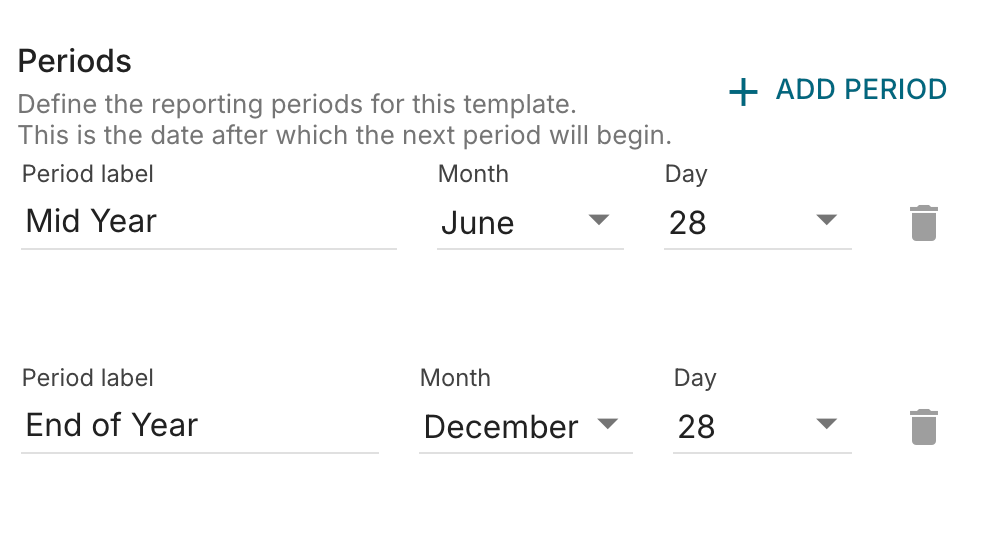Image resolution: width=996 pixels, height=554 pixels.
Task: Delete the Mid Year period via trash icon
Action: 924,223
